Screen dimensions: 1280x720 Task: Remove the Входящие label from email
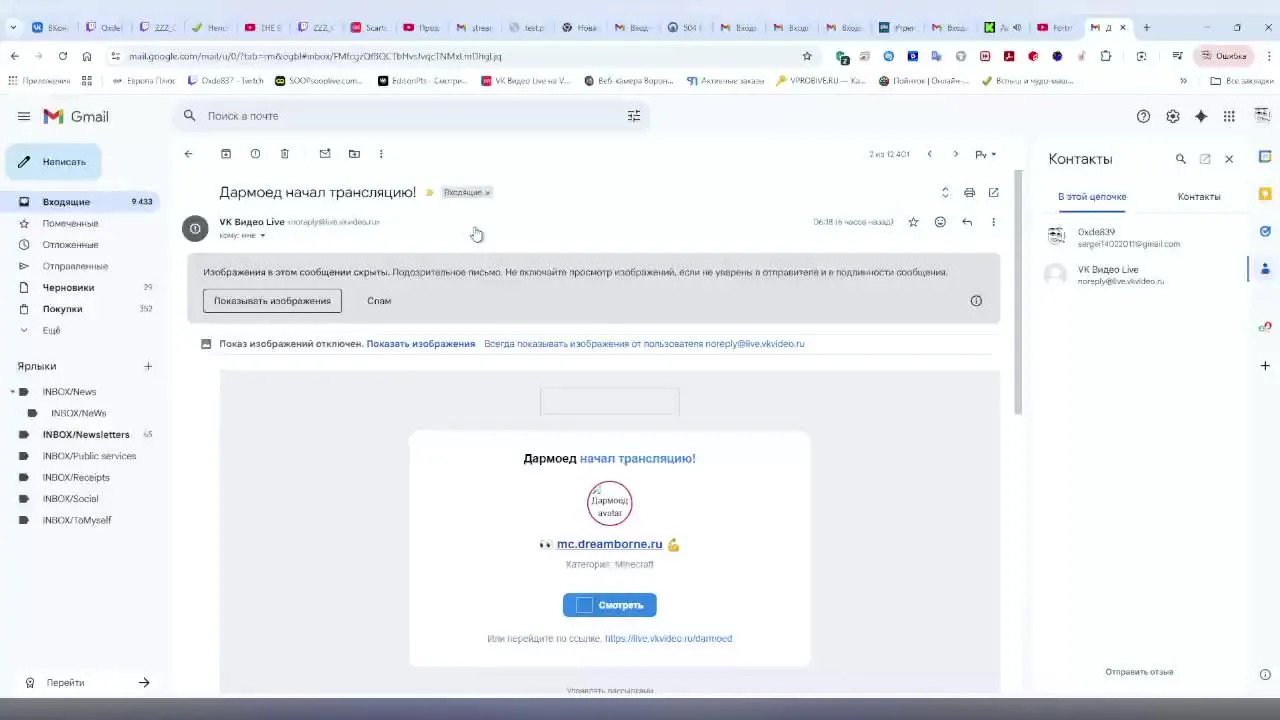(487, 192)
